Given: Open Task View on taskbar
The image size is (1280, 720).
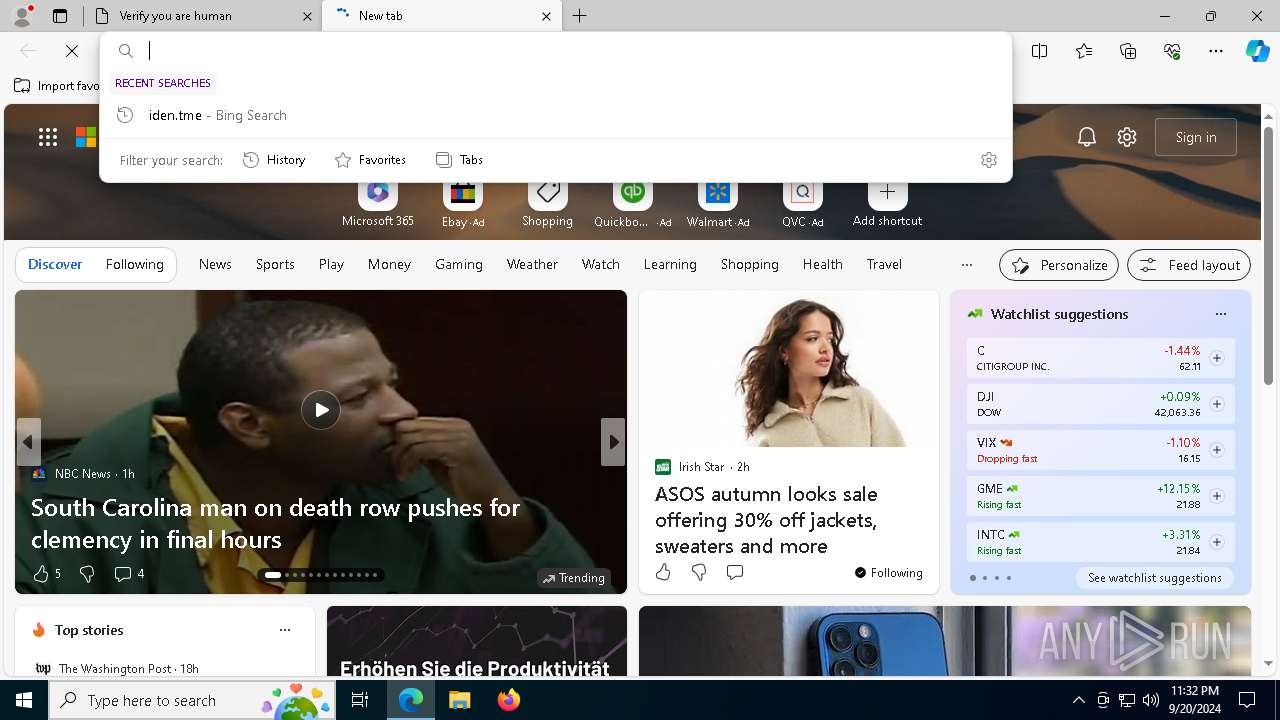Looking at the screenshot, I should coord(360,700).
